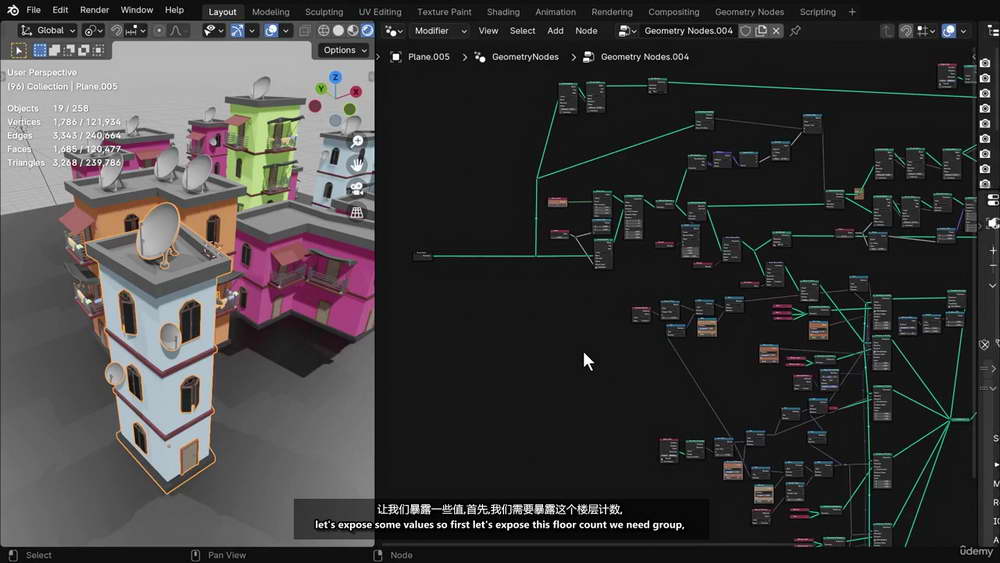Image resolution: width=1000 pixels, height=563 pixels.
Task: Click the red X axis gizmo ball
Action: [356, 92]
